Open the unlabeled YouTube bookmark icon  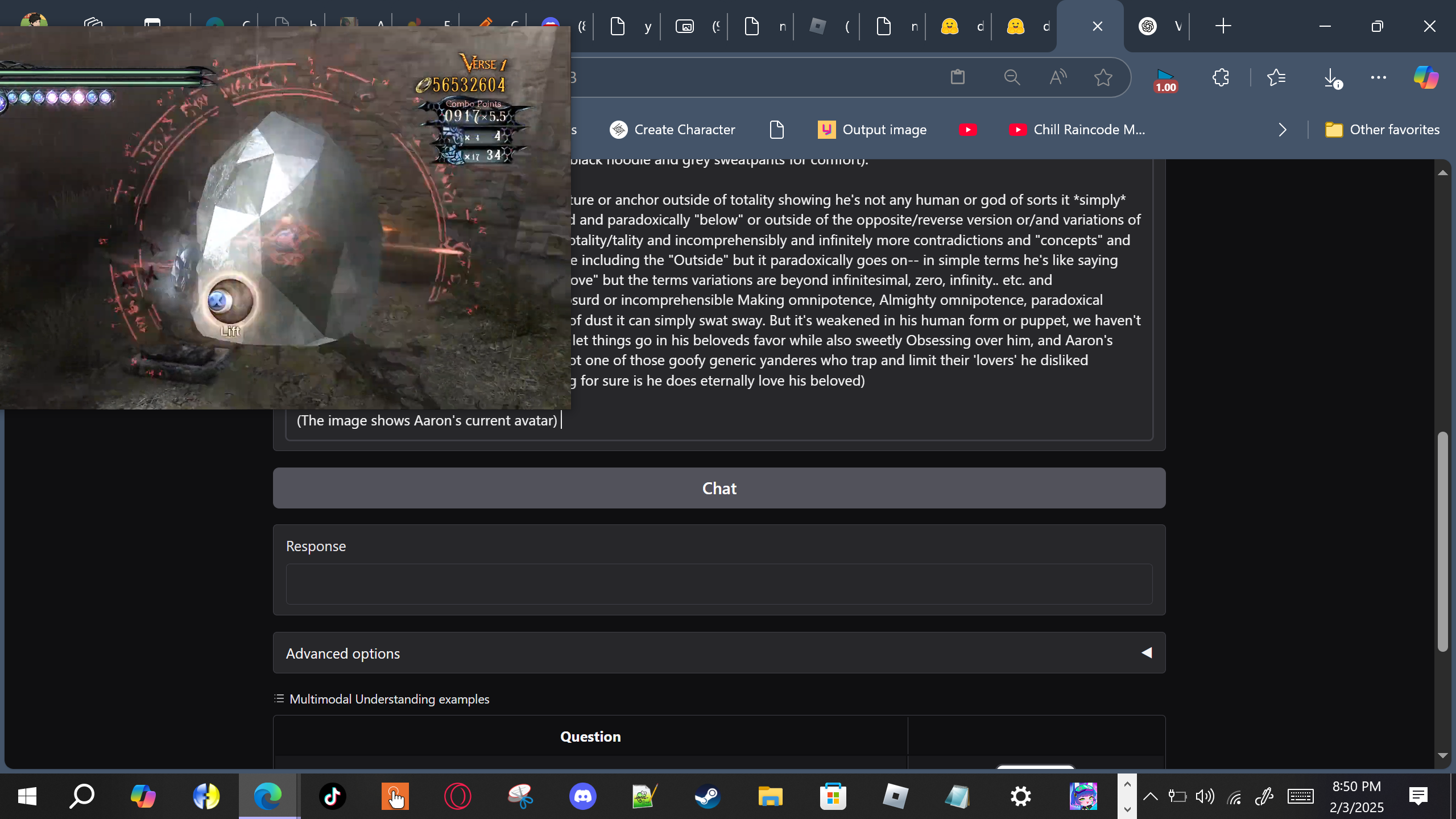[967, 130]
